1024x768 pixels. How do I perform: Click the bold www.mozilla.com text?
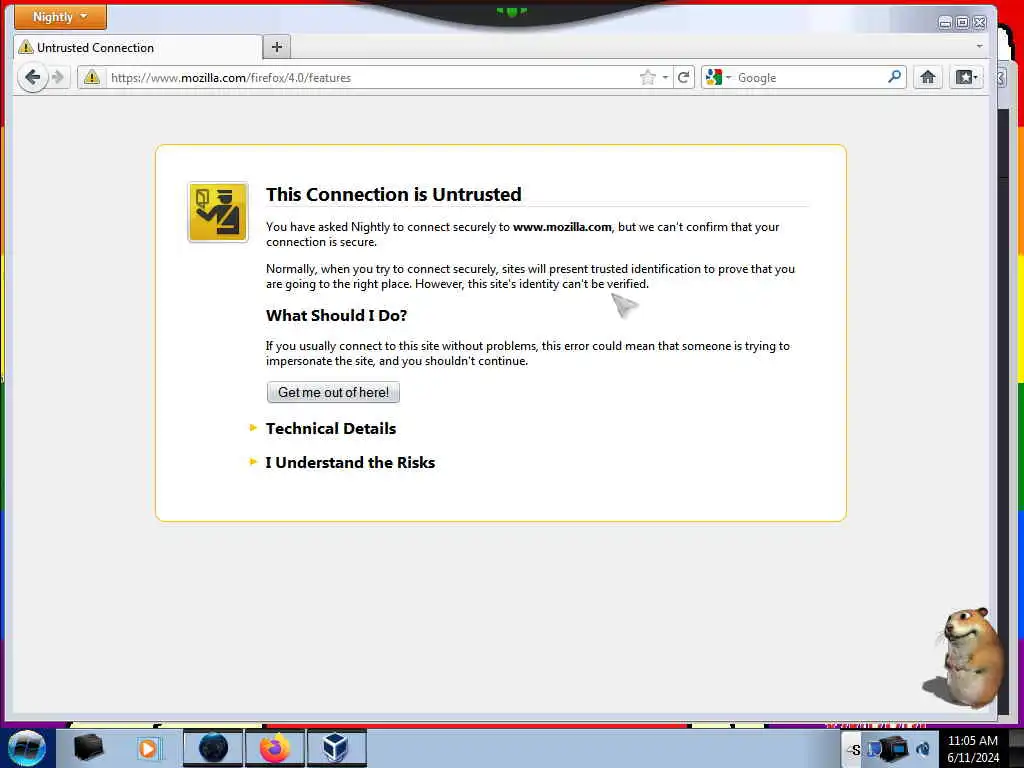(562, 227)
